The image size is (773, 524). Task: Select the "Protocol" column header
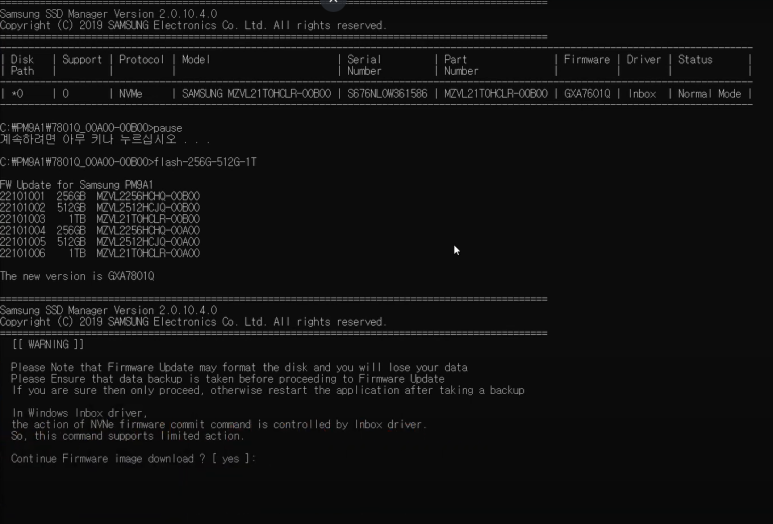point(141,60)
